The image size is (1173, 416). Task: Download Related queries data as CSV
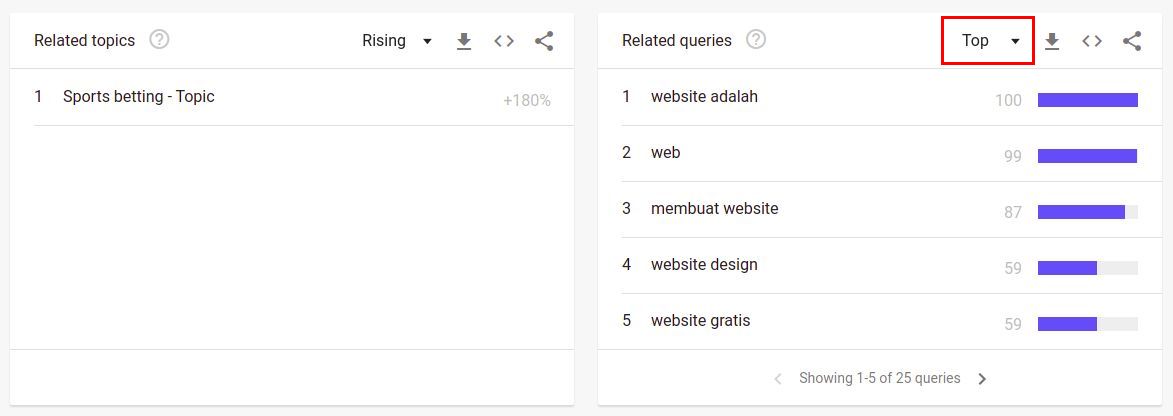point(1051,41)
